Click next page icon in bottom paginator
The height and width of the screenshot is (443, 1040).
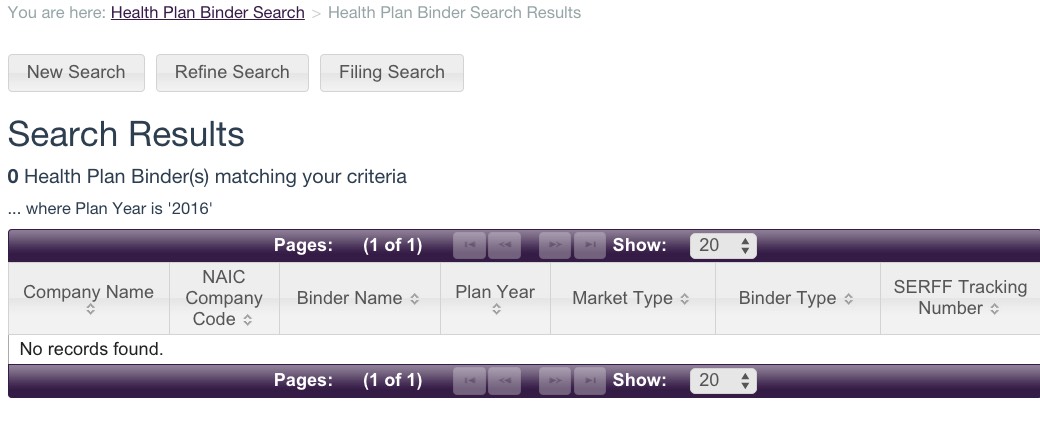click(555, 380)
